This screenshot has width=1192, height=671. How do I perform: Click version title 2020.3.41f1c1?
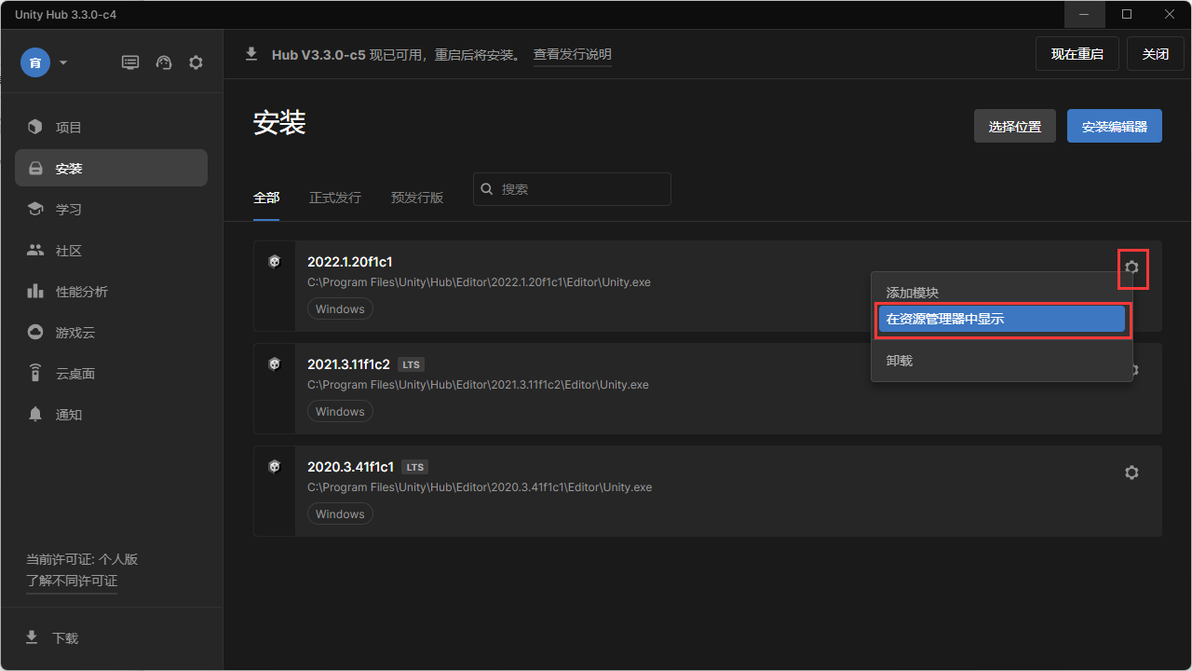tap(350, 467)
